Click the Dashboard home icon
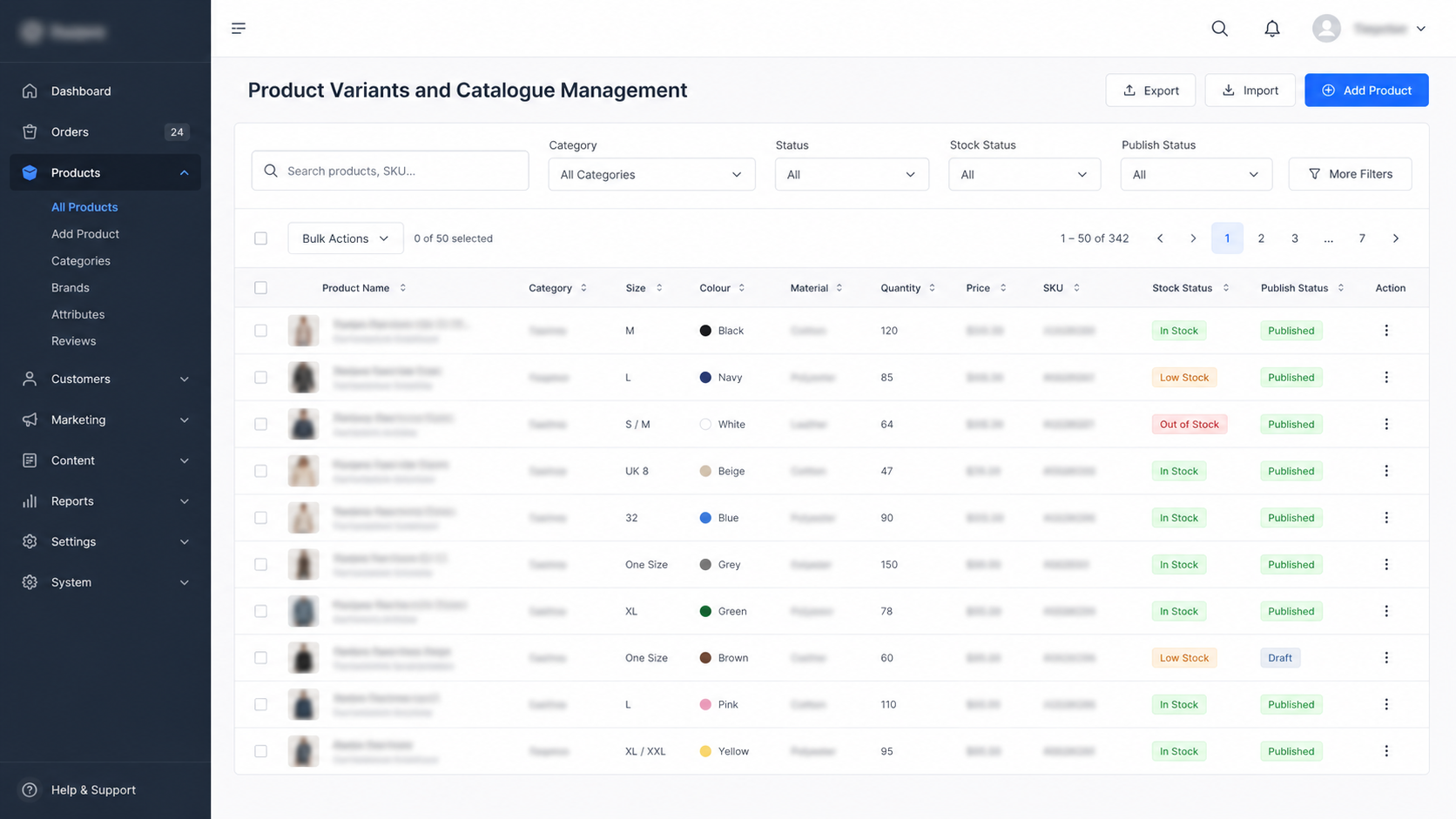This screenshot has height=819, width=1456. pos(30,91)
